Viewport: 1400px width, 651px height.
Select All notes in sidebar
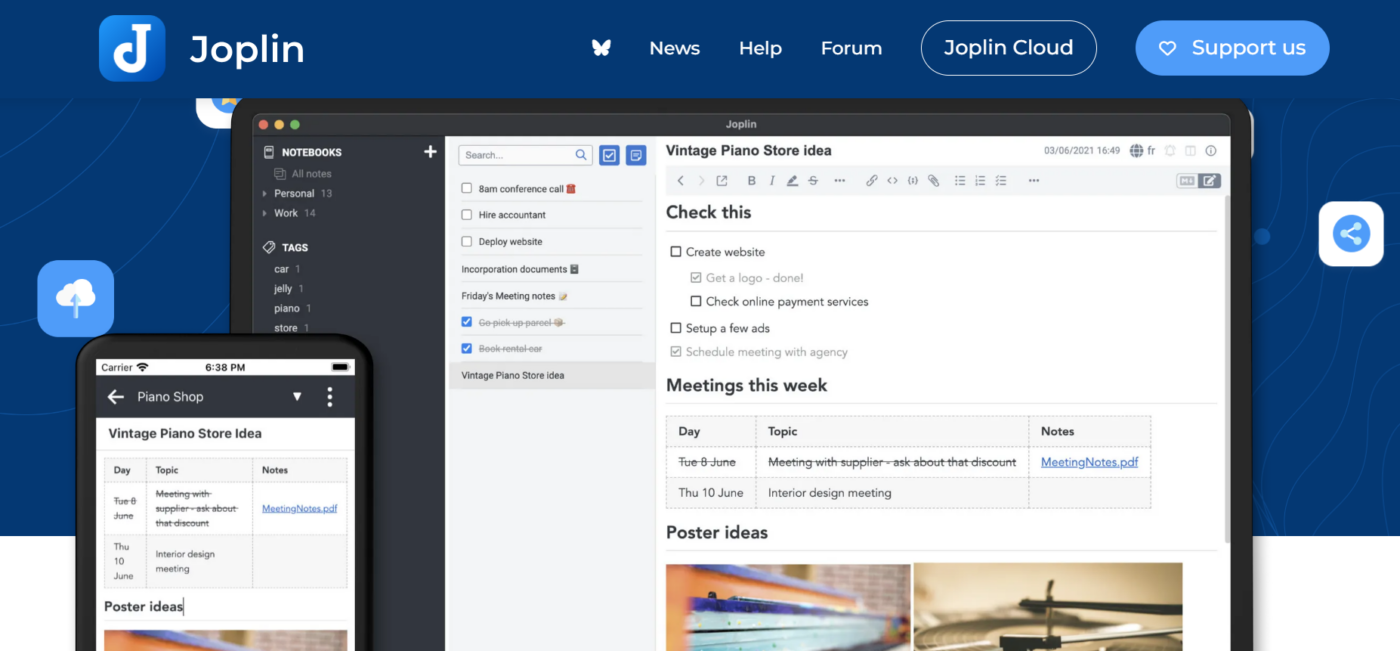pyautogui.click(x=311, y=174)
